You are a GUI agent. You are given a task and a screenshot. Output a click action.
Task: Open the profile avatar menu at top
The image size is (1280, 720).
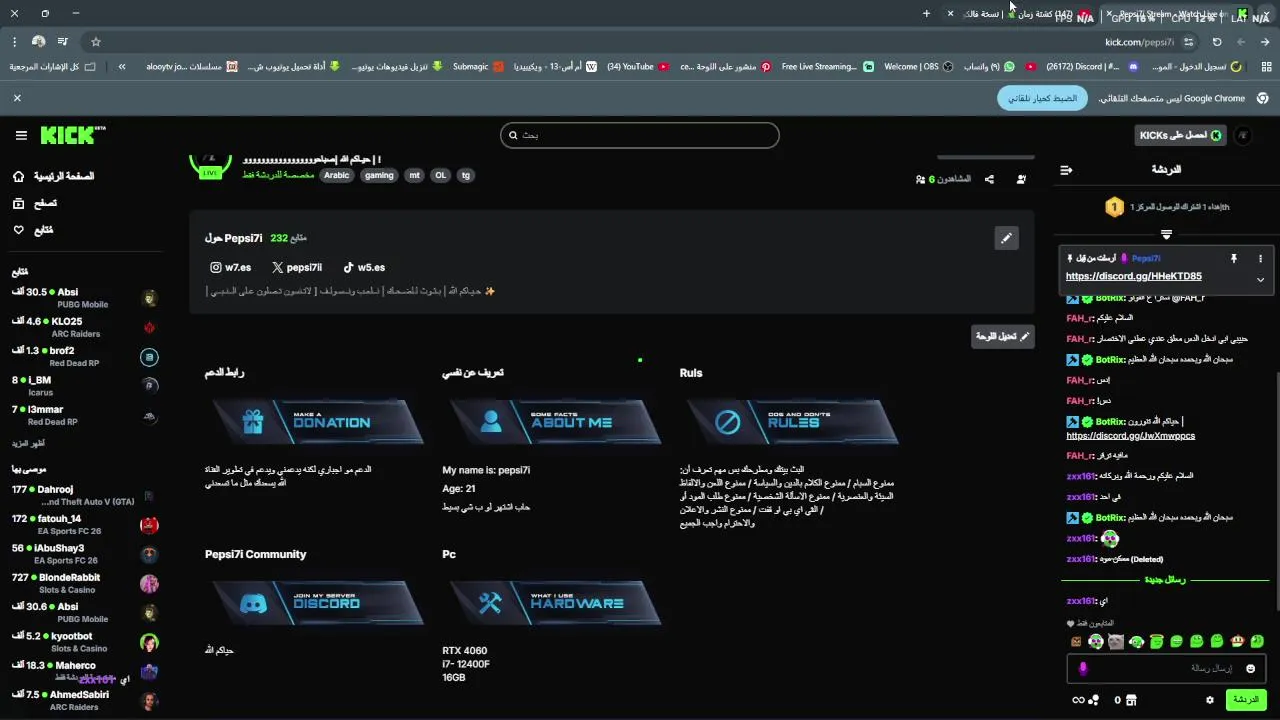point(1244,135)
